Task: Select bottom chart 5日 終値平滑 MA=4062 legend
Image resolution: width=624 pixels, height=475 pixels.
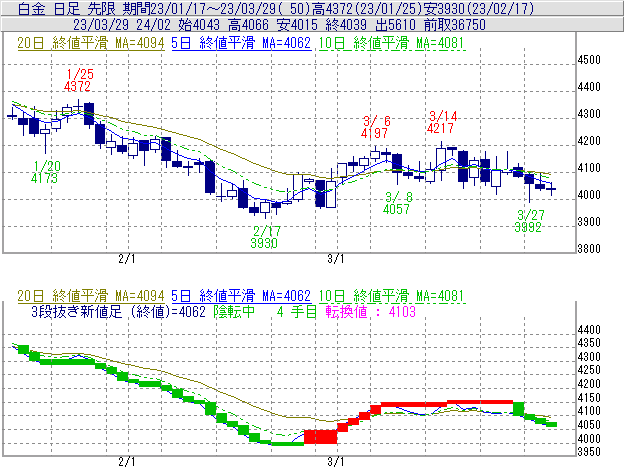Action: click(x=241, y=296)
